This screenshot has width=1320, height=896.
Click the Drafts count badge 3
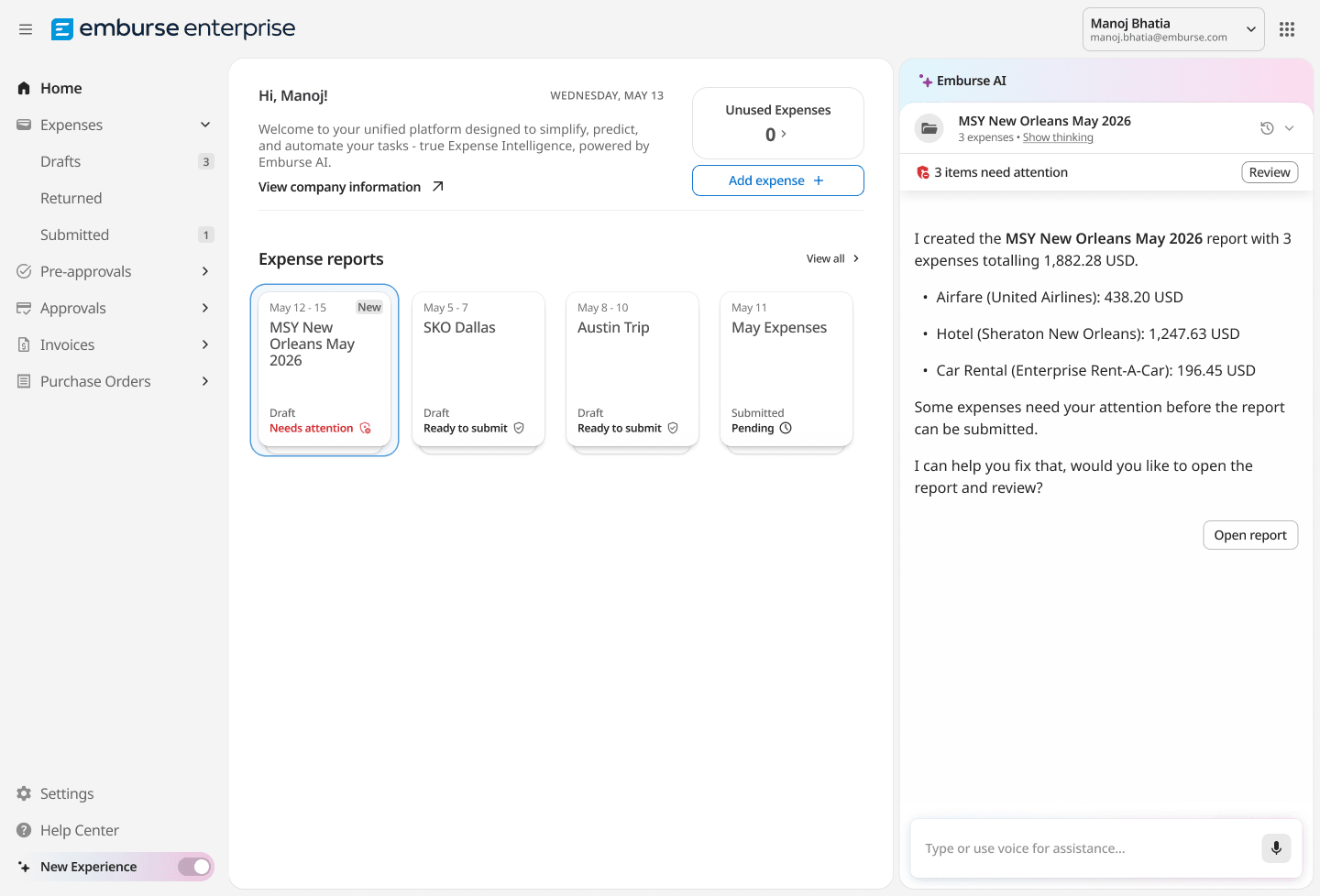[x=206, y=161]
